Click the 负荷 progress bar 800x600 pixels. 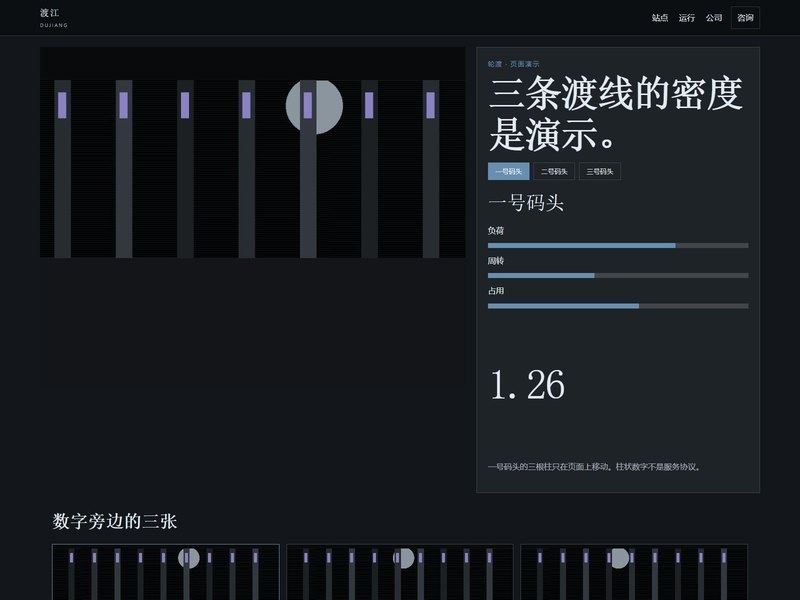pyautogui.click(x=618, y=245)
